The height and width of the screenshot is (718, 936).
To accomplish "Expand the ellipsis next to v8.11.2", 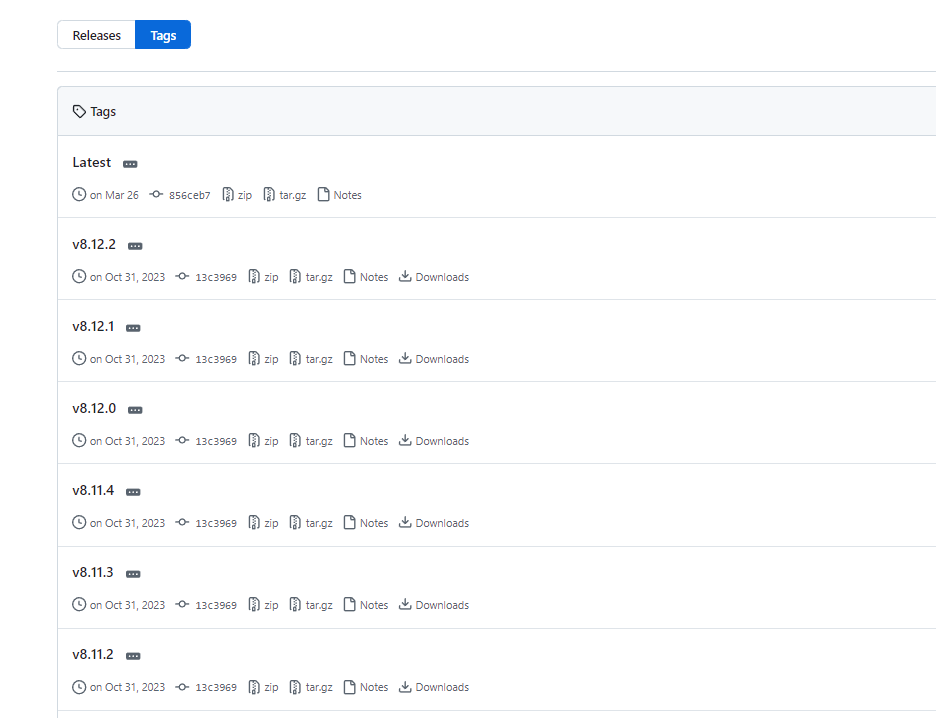I will coord(133,656).
